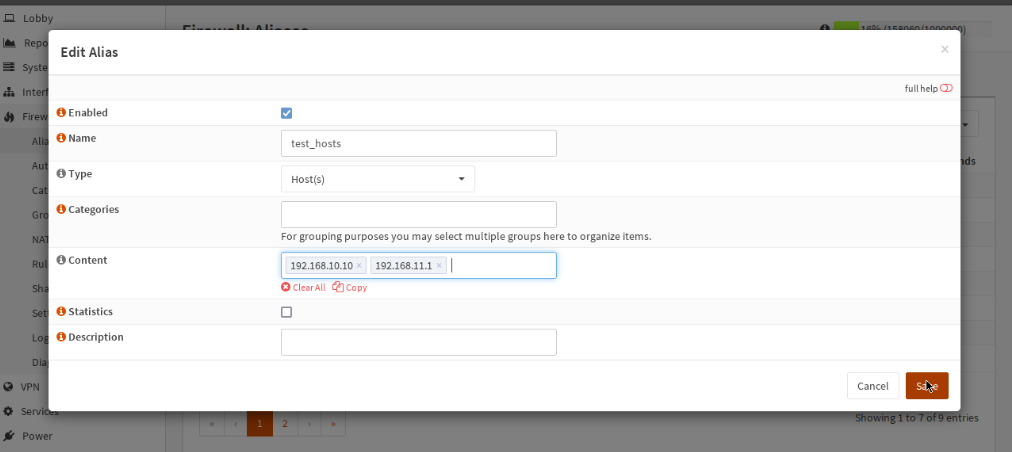Click the Type field info icon
1012x452 pixels.
pos(61,174)
